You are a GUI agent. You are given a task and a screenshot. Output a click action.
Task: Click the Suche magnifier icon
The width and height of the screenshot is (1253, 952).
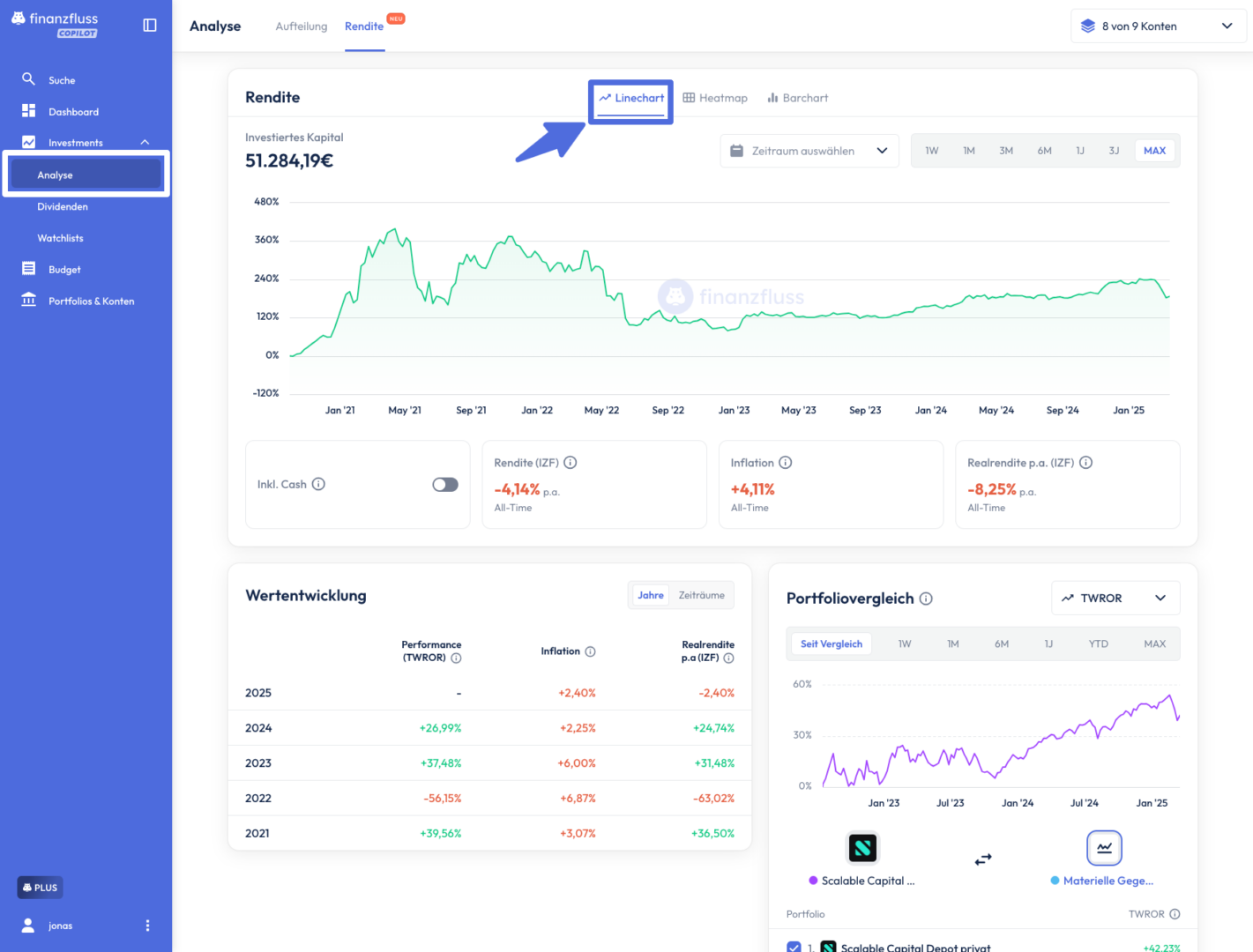[28, 79]
